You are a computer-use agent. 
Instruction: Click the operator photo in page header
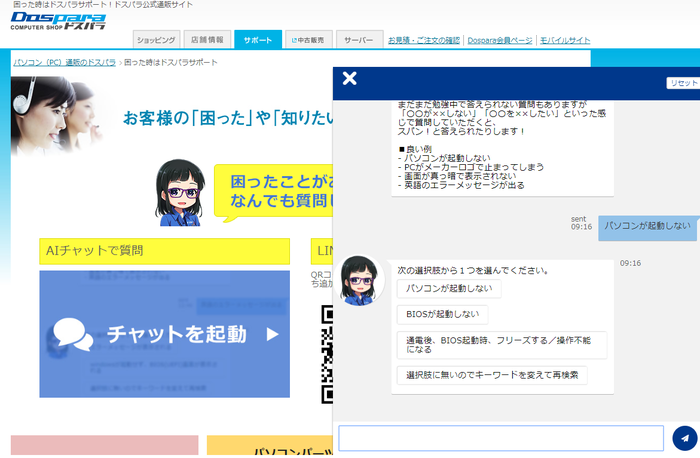pos(56,116)
